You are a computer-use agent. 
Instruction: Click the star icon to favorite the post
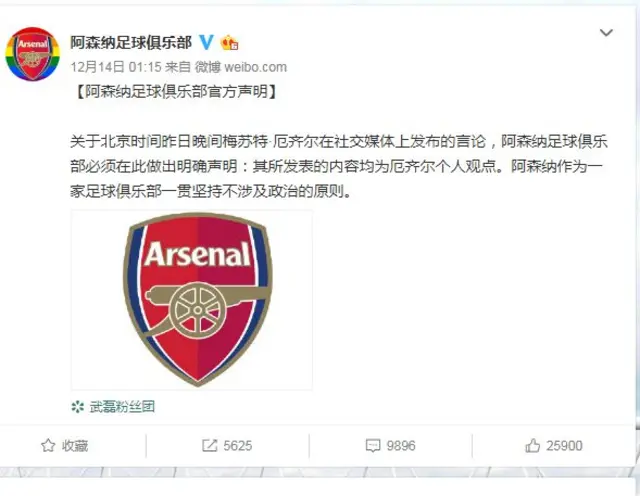[x=46, y=445]
